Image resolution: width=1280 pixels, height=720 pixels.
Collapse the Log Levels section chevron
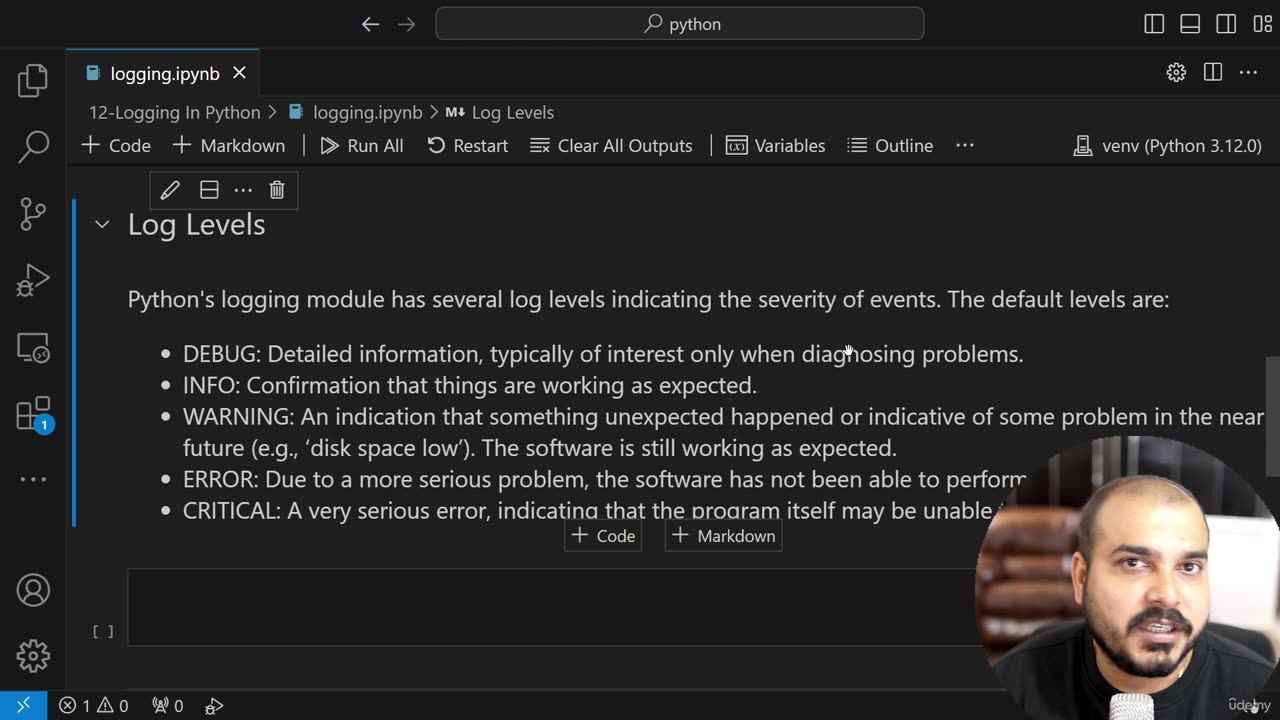pos(102,225)
